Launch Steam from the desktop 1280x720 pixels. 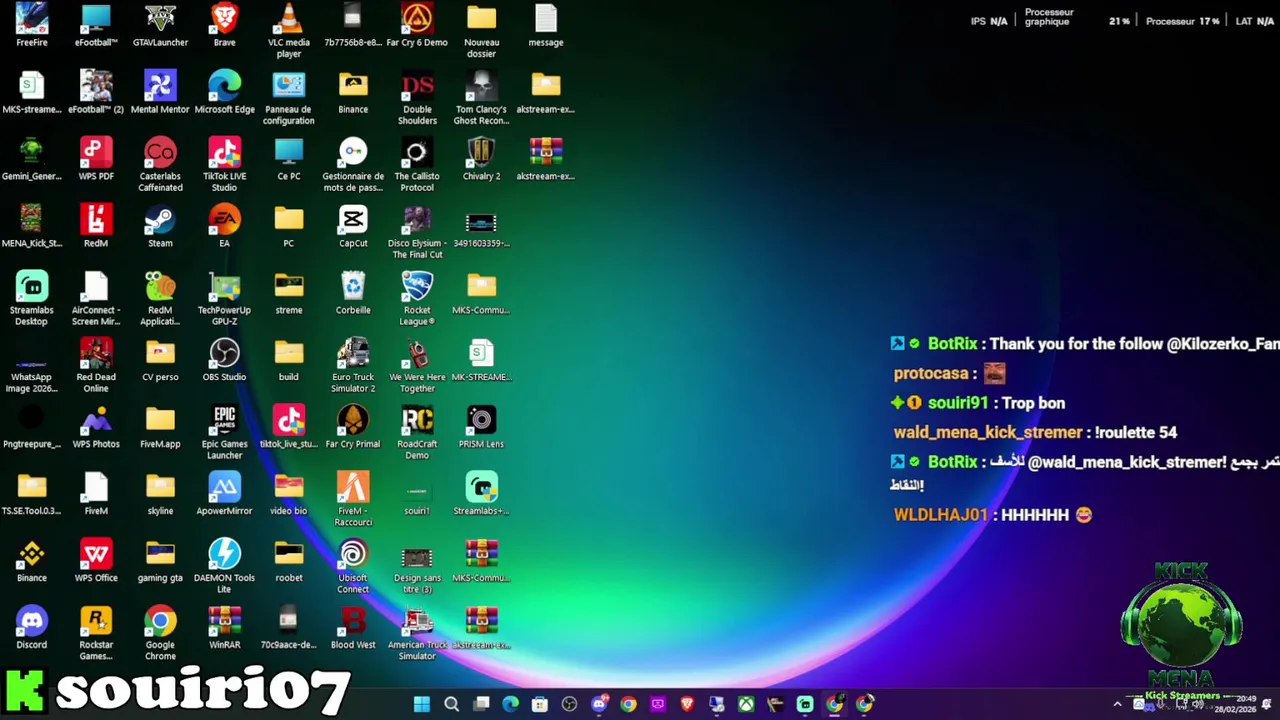pyautogui.click(x=160, y=227)
